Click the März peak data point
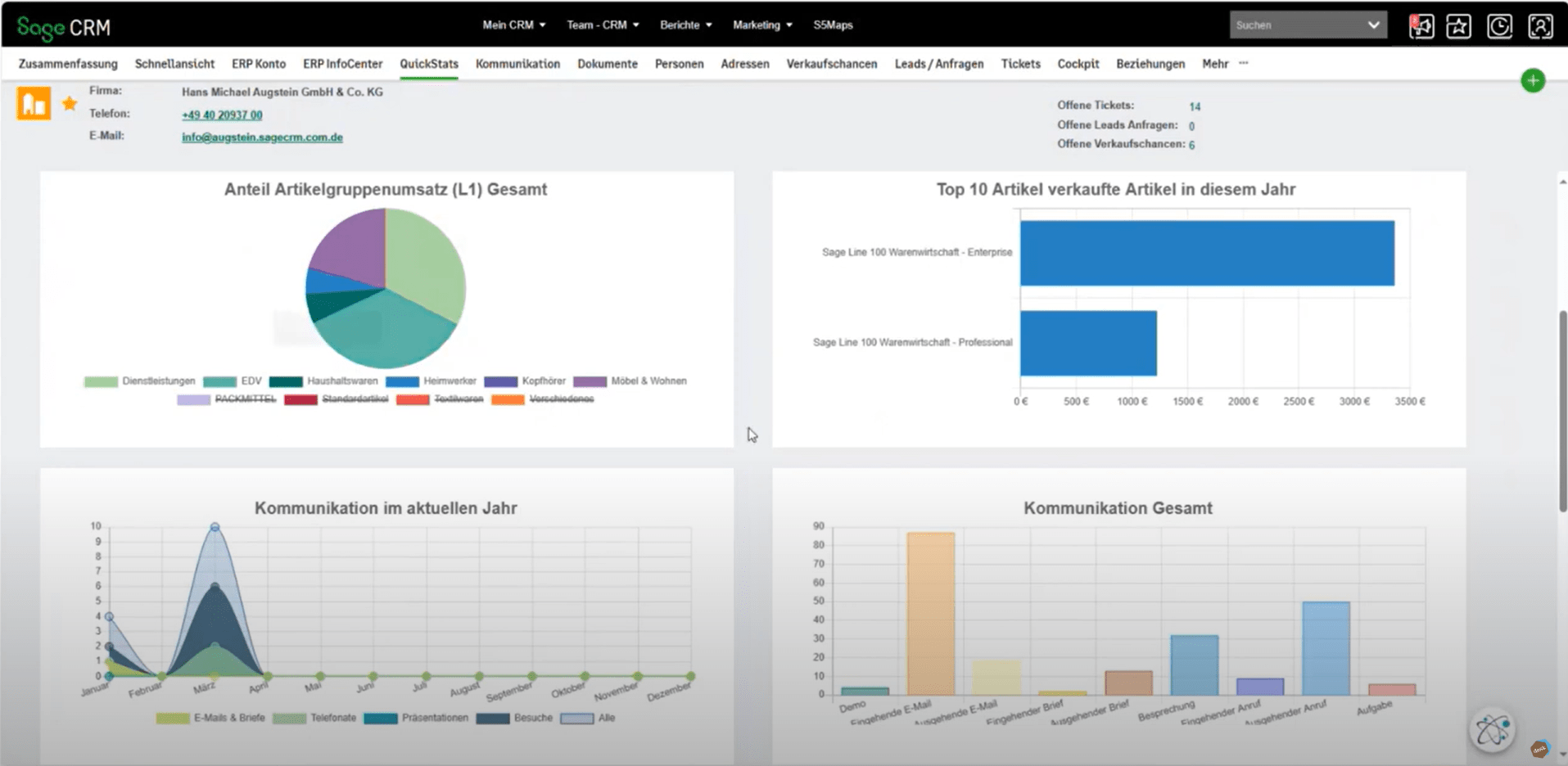The width and height of the screenshot is (1568, 766). (215, 527)
